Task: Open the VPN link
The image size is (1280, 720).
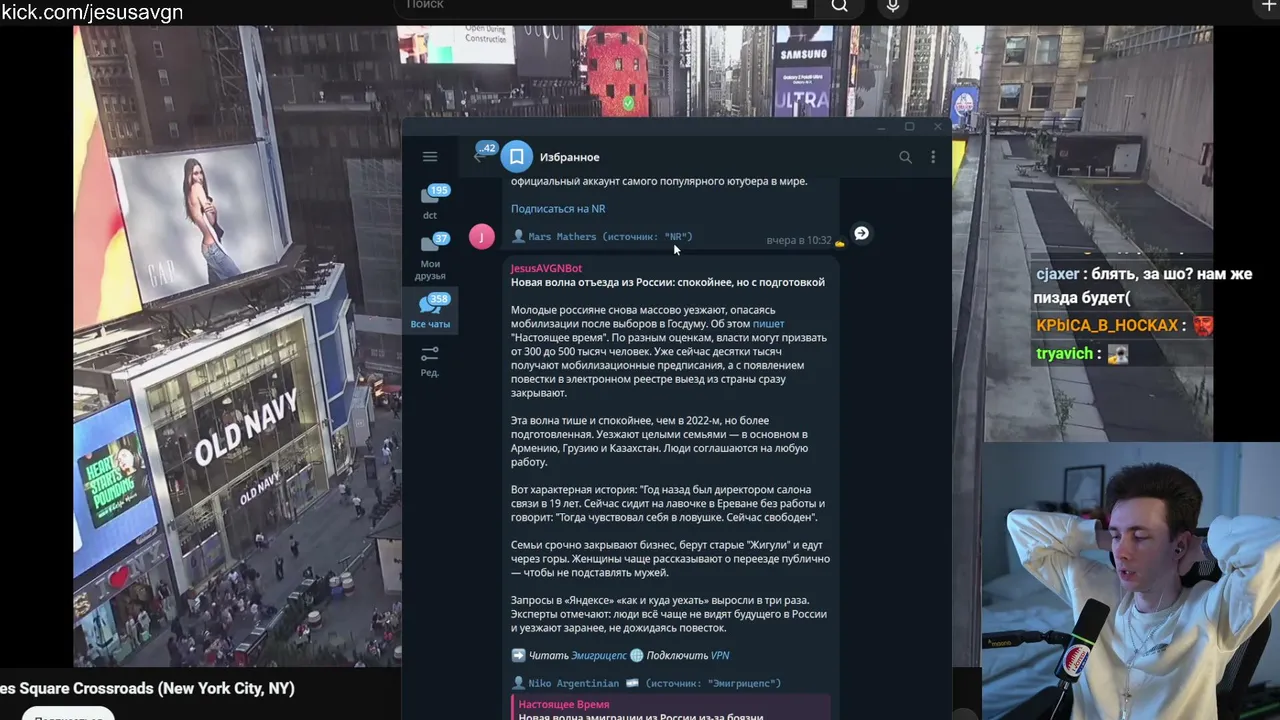Action: (x=720, y=656)
